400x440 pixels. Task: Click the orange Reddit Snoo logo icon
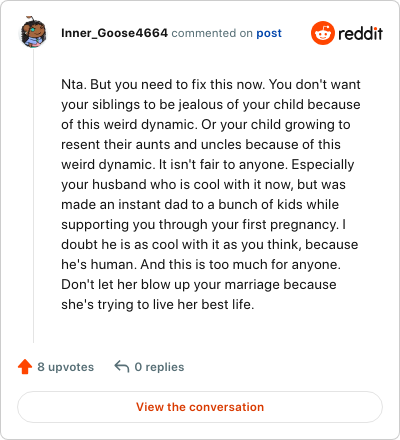pos(323,33)
